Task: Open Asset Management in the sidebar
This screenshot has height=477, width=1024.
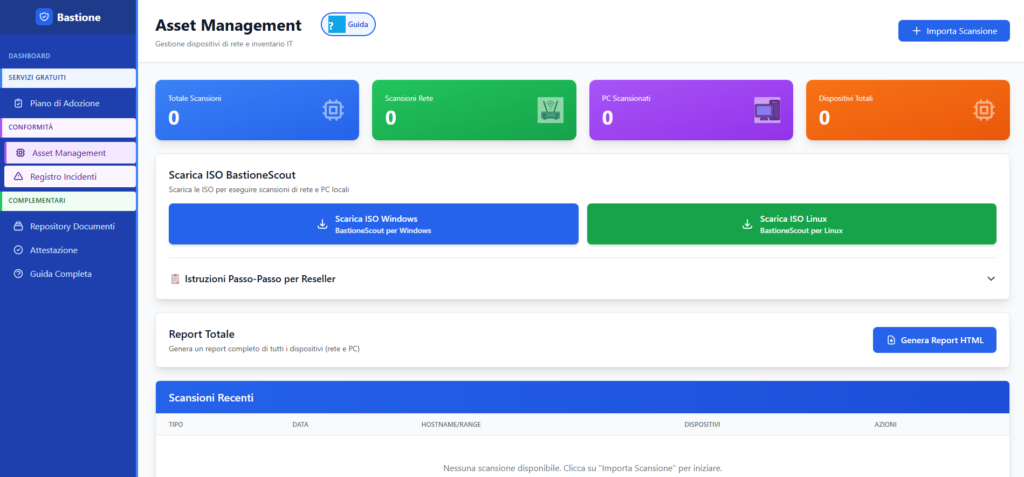Action: 68,153
